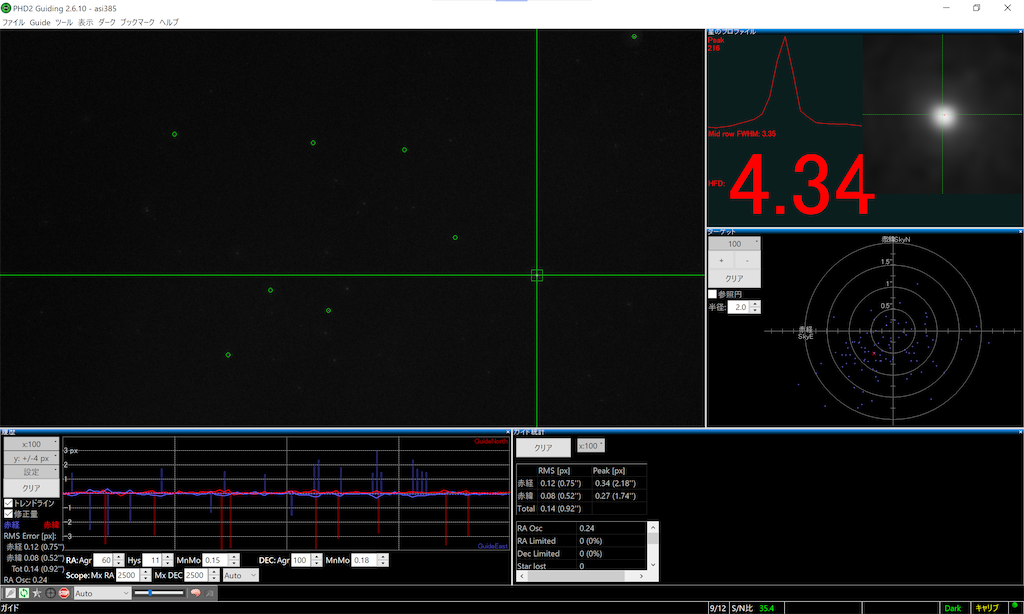Click the star image thumbnail in profile panel
The image size is (1024, 614).
(x=942, y=114)
